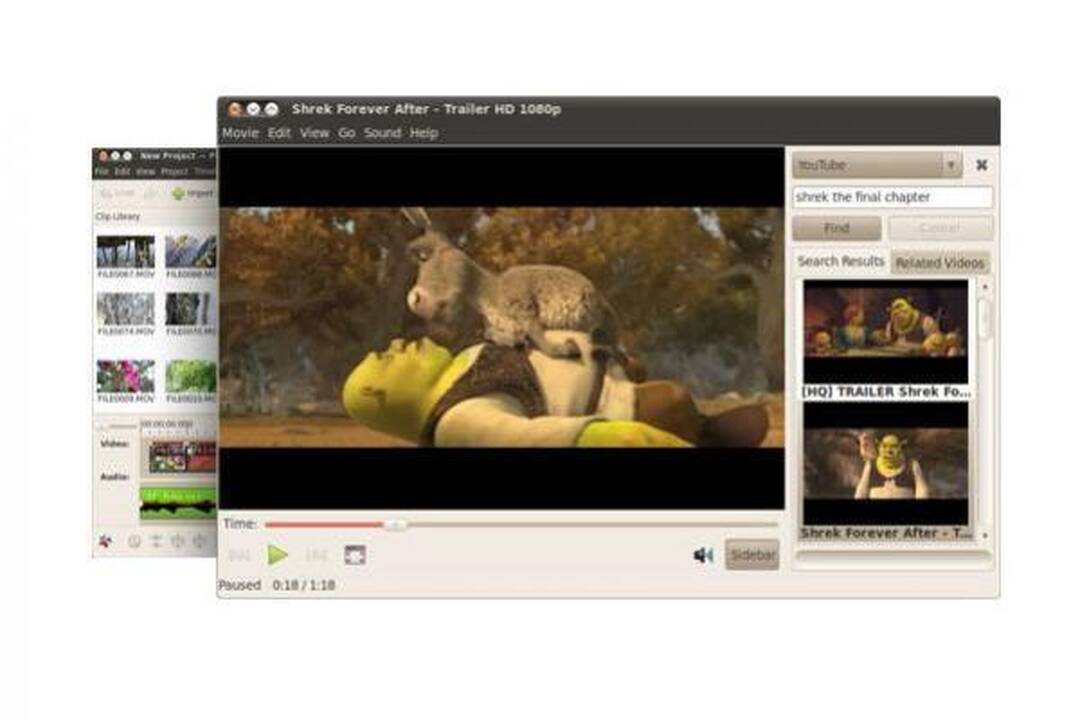
Task: Click the volume speaker icon
Action: [x=703, y=555]
